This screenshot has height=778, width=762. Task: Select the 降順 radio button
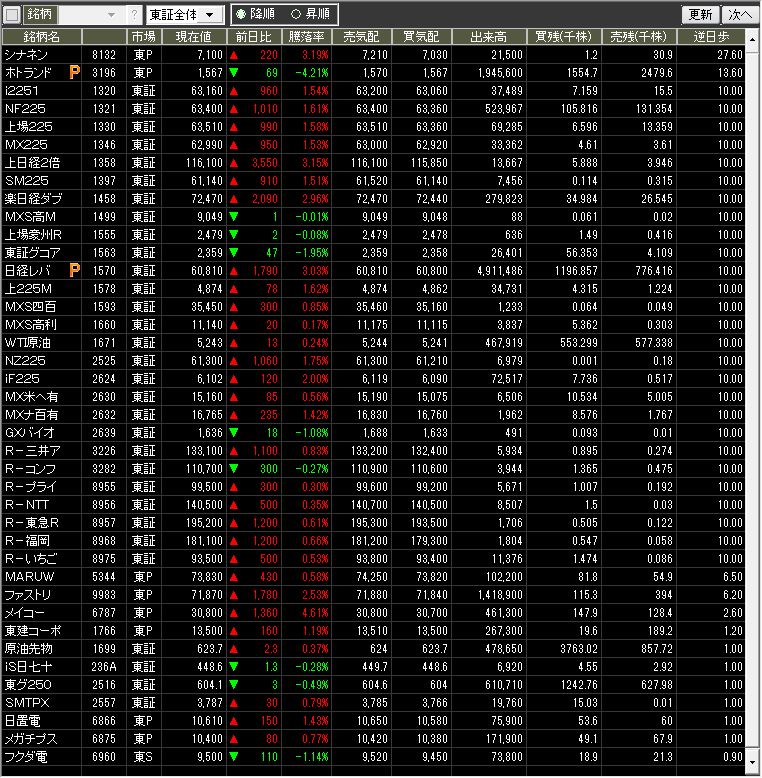(241, 15)
